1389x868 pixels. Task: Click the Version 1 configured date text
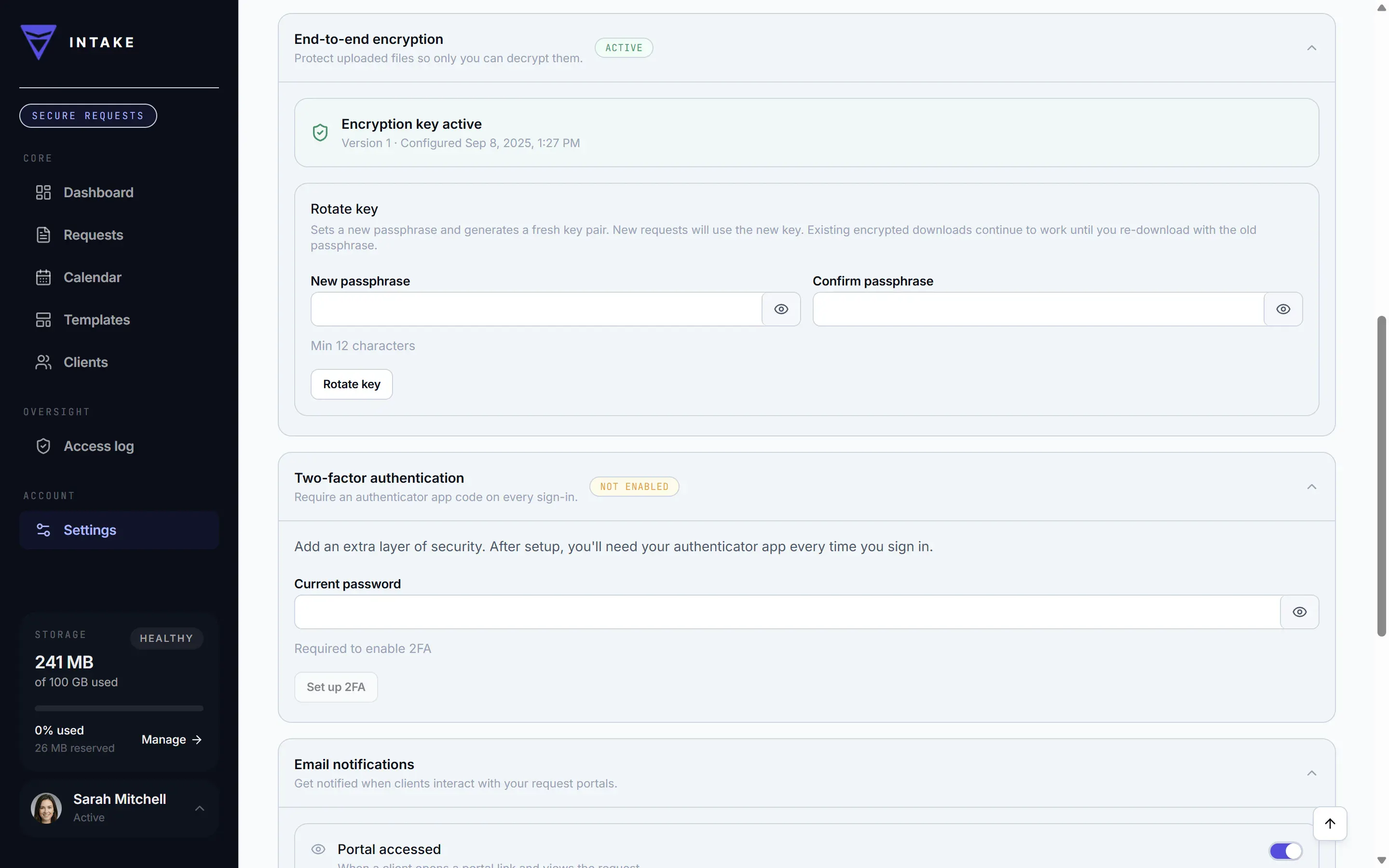(460, 143)
